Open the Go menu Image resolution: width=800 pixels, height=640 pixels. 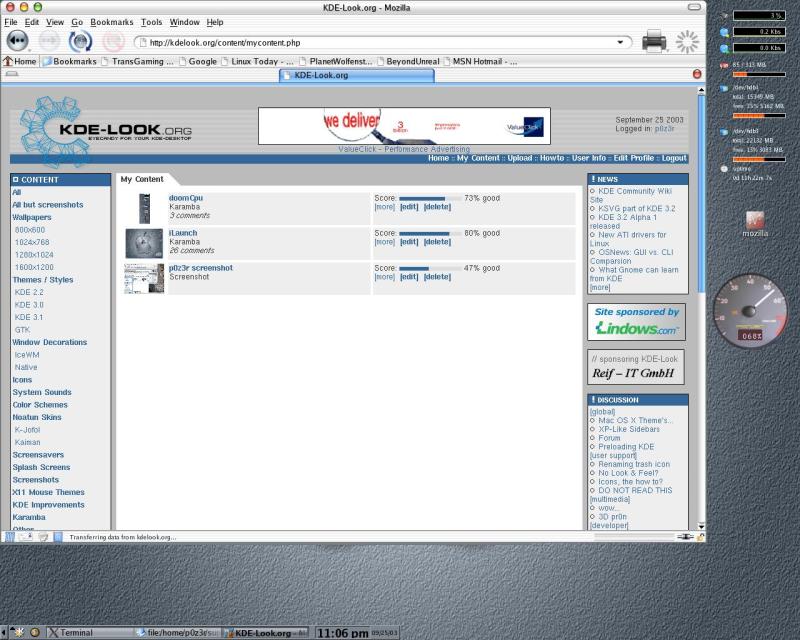[x=77, y=22]
